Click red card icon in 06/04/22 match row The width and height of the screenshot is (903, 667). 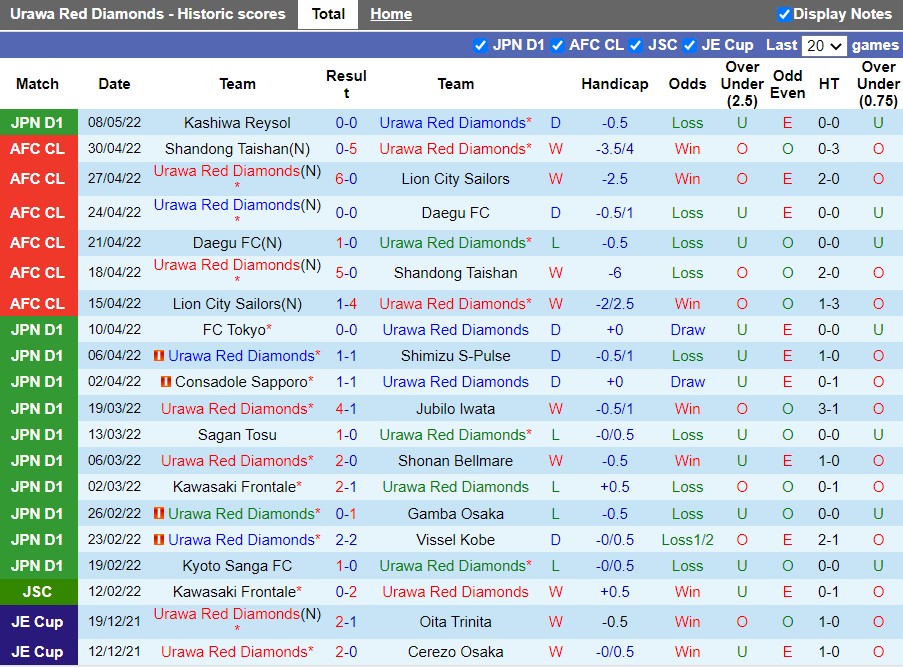coord(159,356)
